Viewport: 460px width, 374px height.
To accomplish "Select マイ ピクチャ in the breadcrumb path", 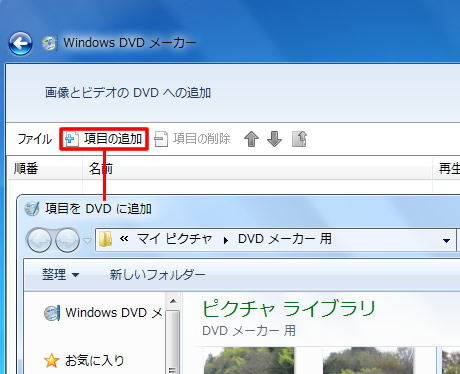I will pos(175,239).
